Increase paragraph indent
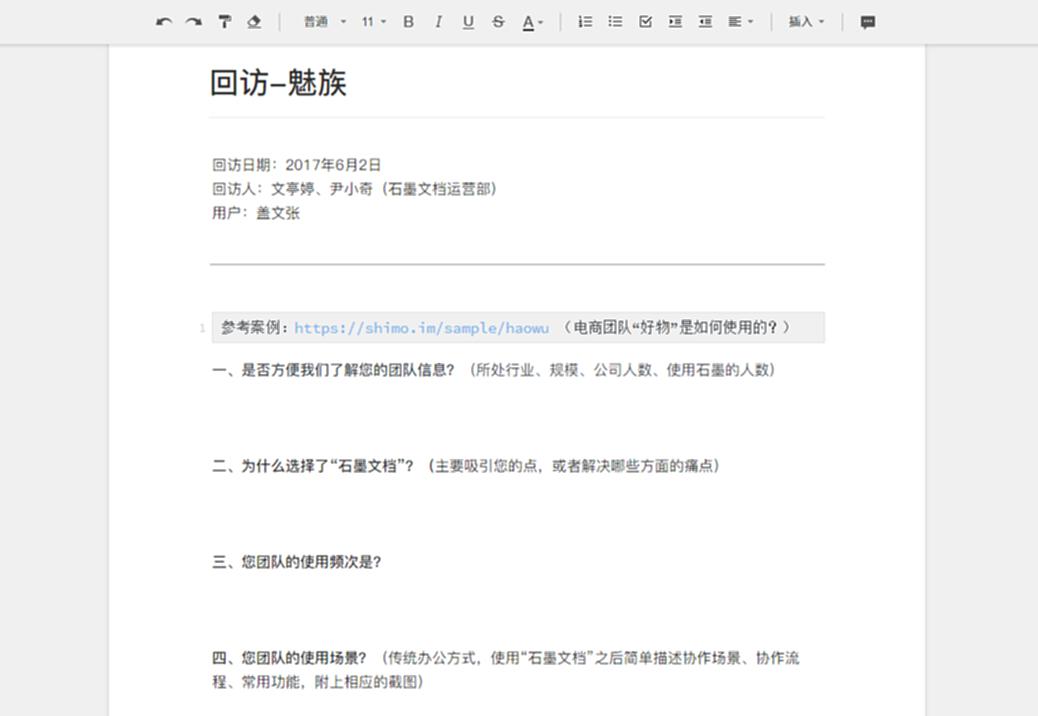This screenshot has height=716, width=1038. point(675,22)
